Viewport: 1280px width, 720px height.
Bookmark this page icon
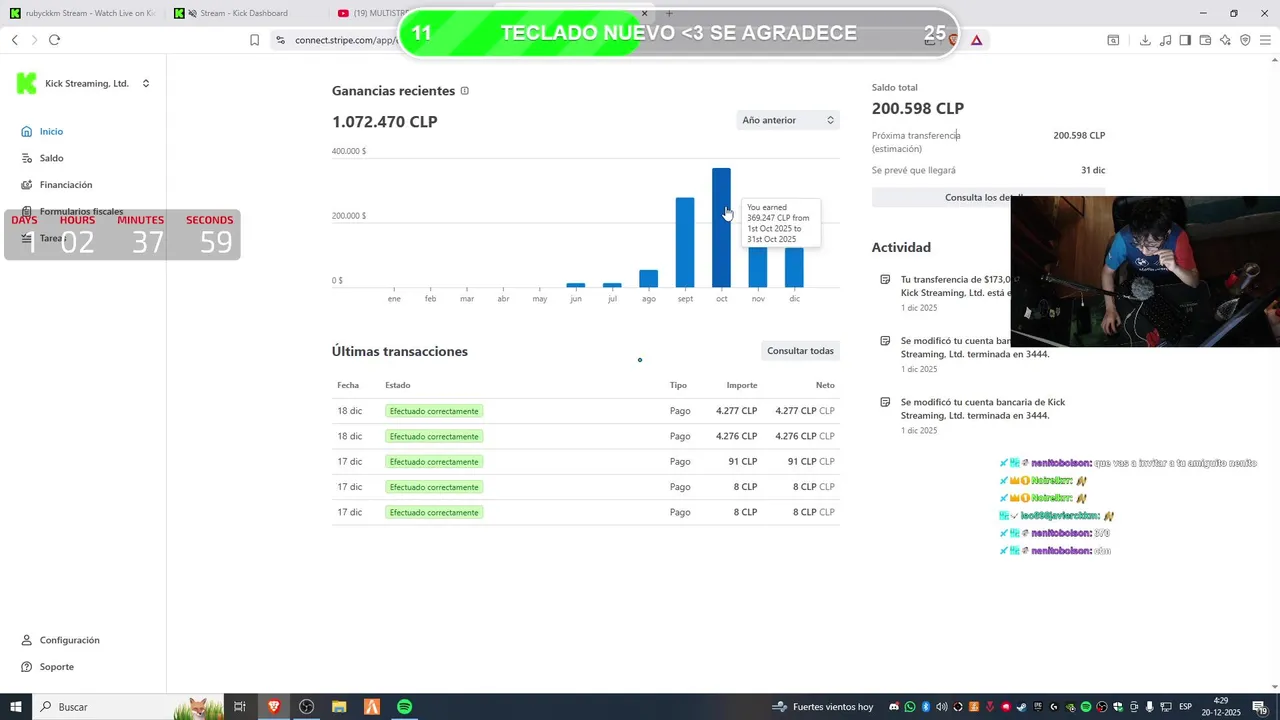(254, 40)
